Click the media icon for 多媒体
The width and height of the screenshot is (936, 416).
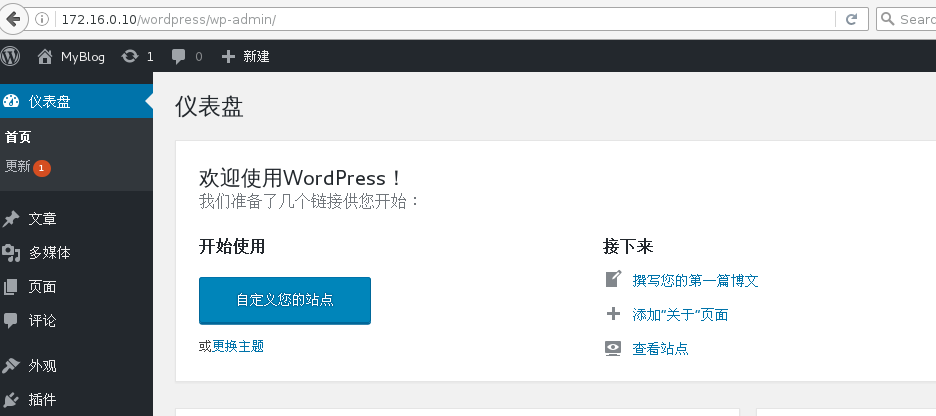[x=11, y=253]
